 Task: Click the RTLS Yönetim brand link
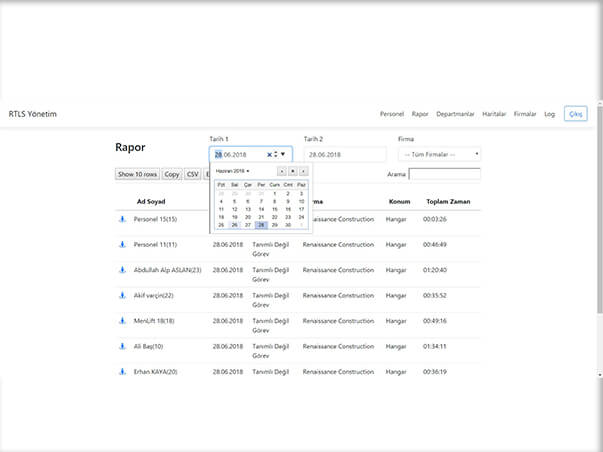[33, 114]
